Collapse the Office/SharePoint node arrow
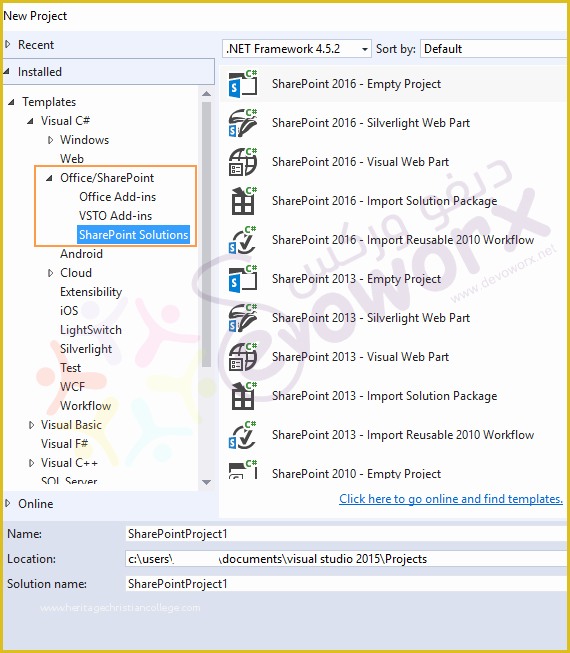This screenshot has width=570, height=653. point(50,178)
